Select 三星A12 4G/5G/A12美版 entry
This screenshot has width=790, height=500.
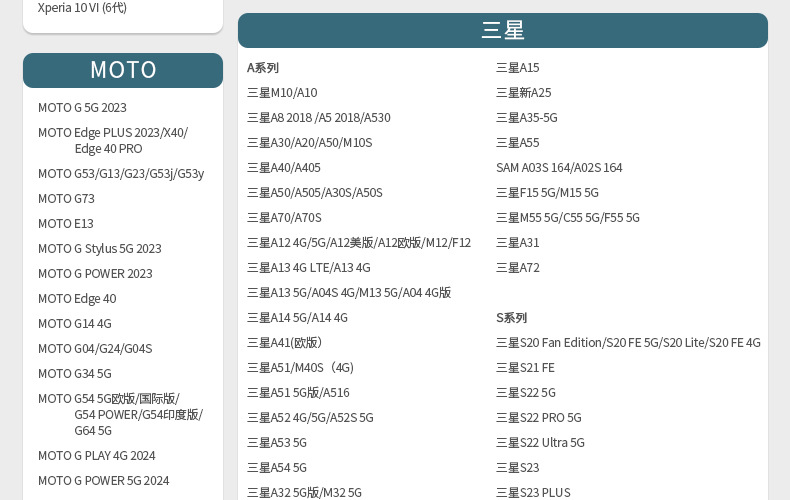[359, 243]
